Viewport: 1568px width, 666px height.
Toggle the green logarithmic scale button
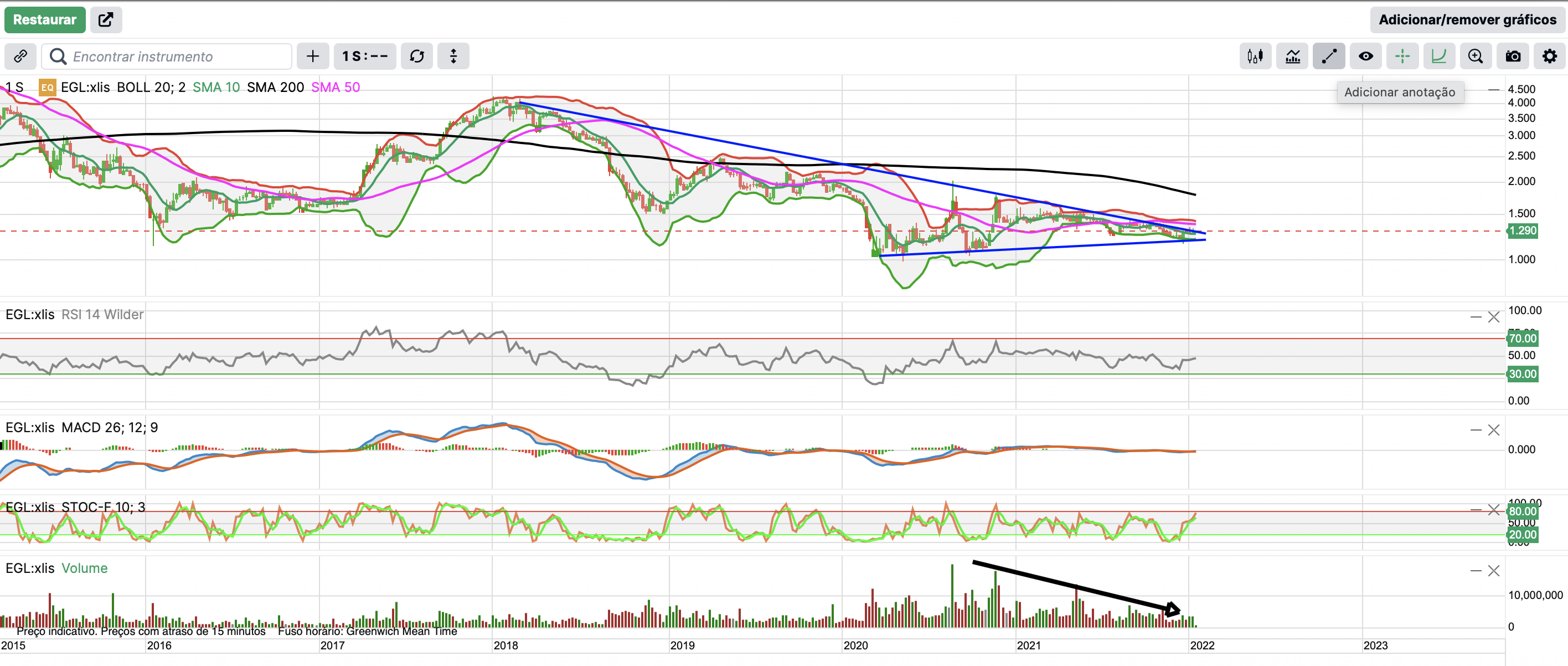(x=1439, y=57)
